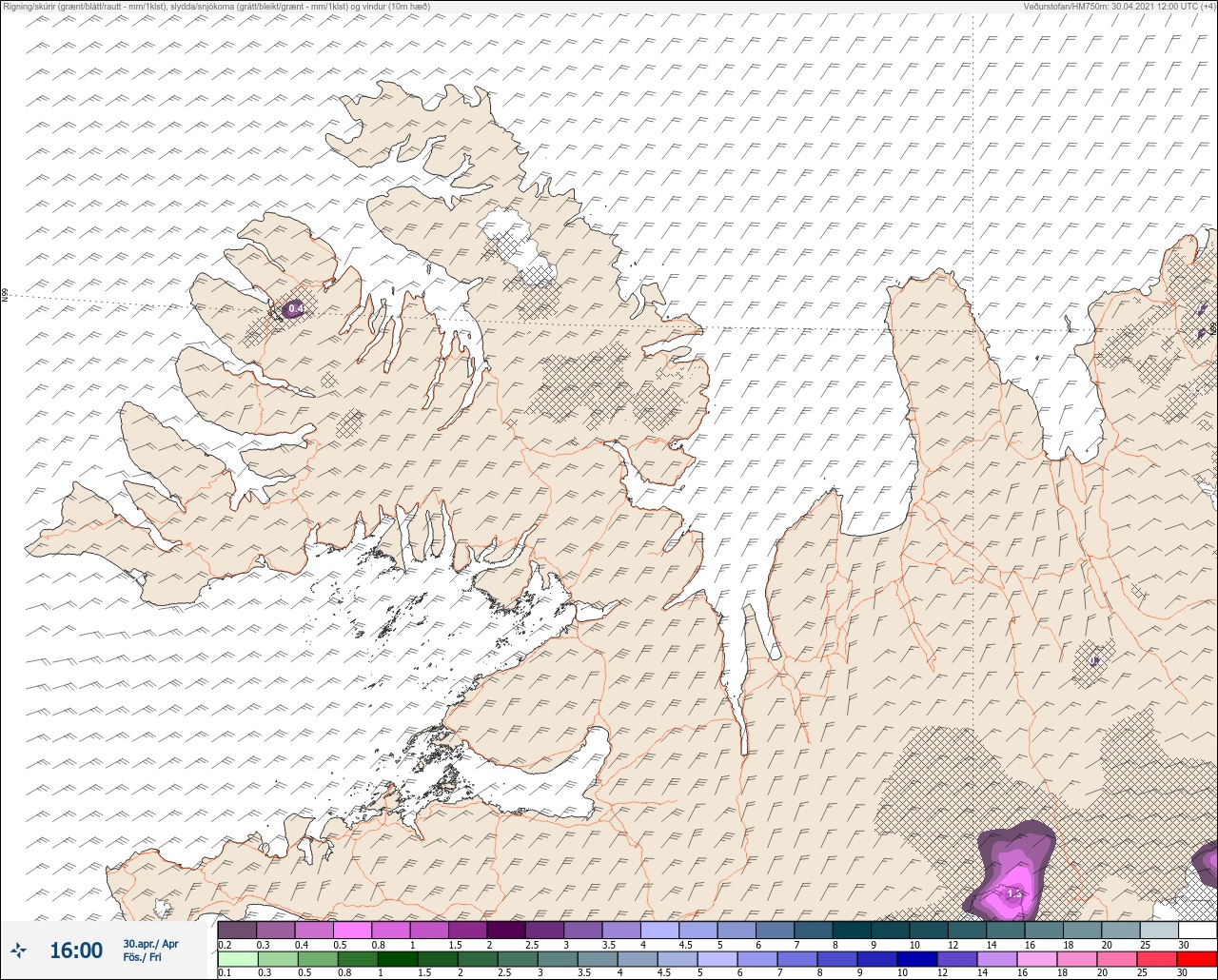
Task: Click the '30' label in lower legend row
Action: pyautogui.click(x=1184, y=973)
